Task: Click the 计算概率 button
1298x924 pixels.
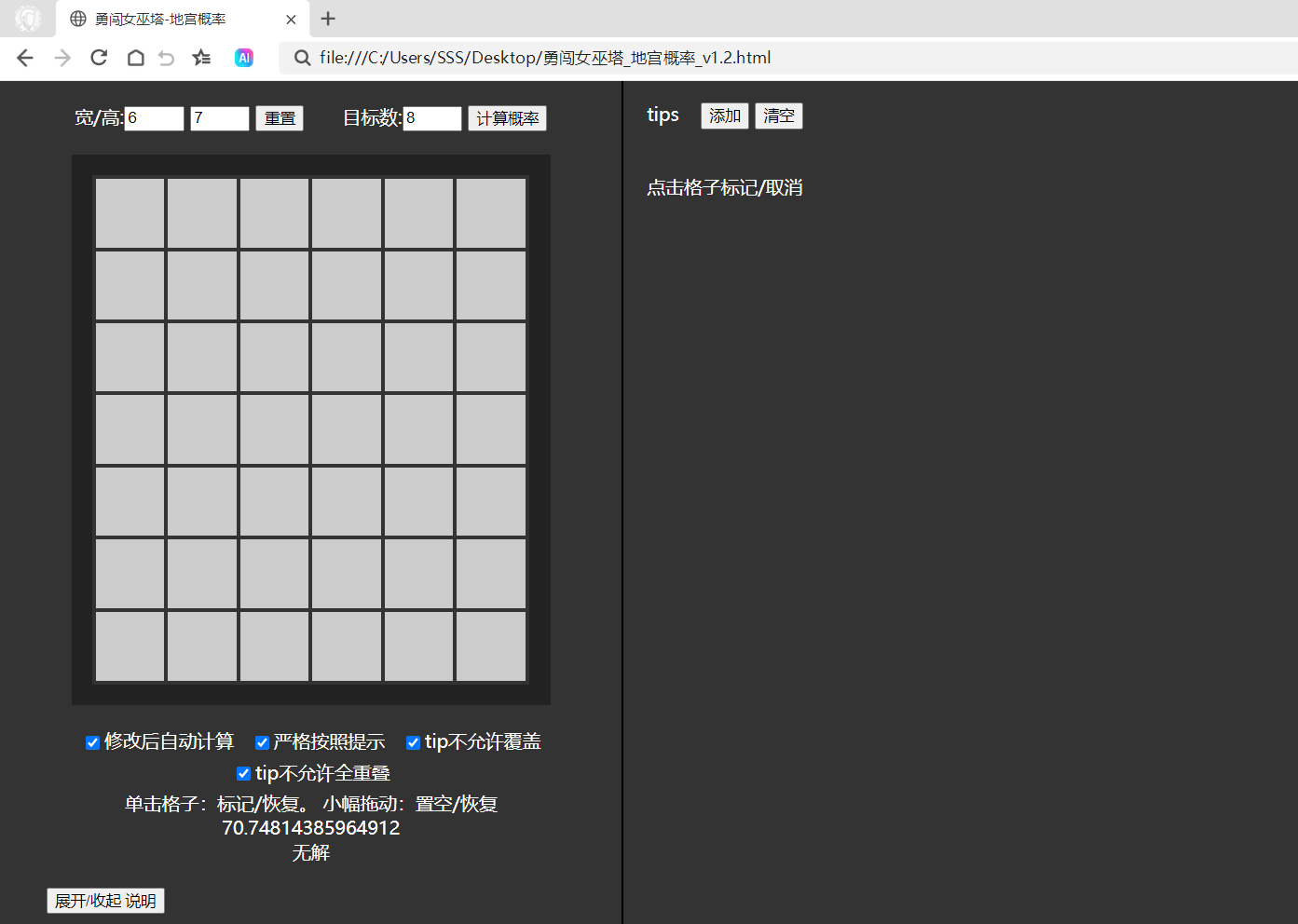Action: [508, 118]
